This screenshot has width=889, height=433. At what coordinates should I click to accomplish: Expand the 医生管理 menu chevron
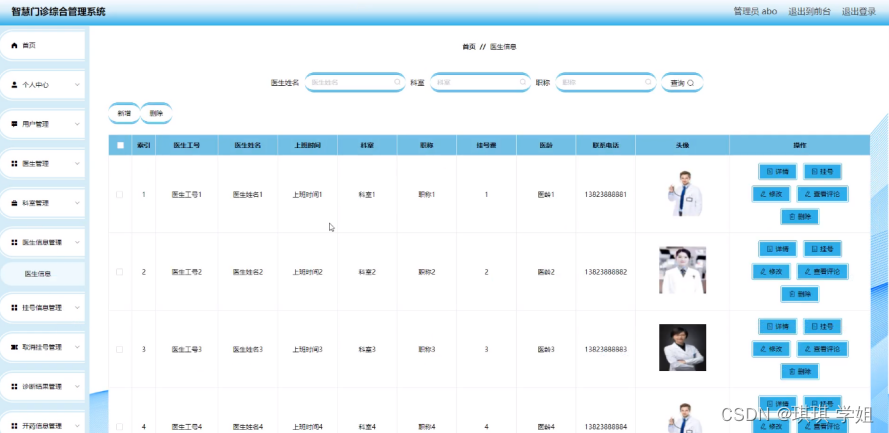77,163
